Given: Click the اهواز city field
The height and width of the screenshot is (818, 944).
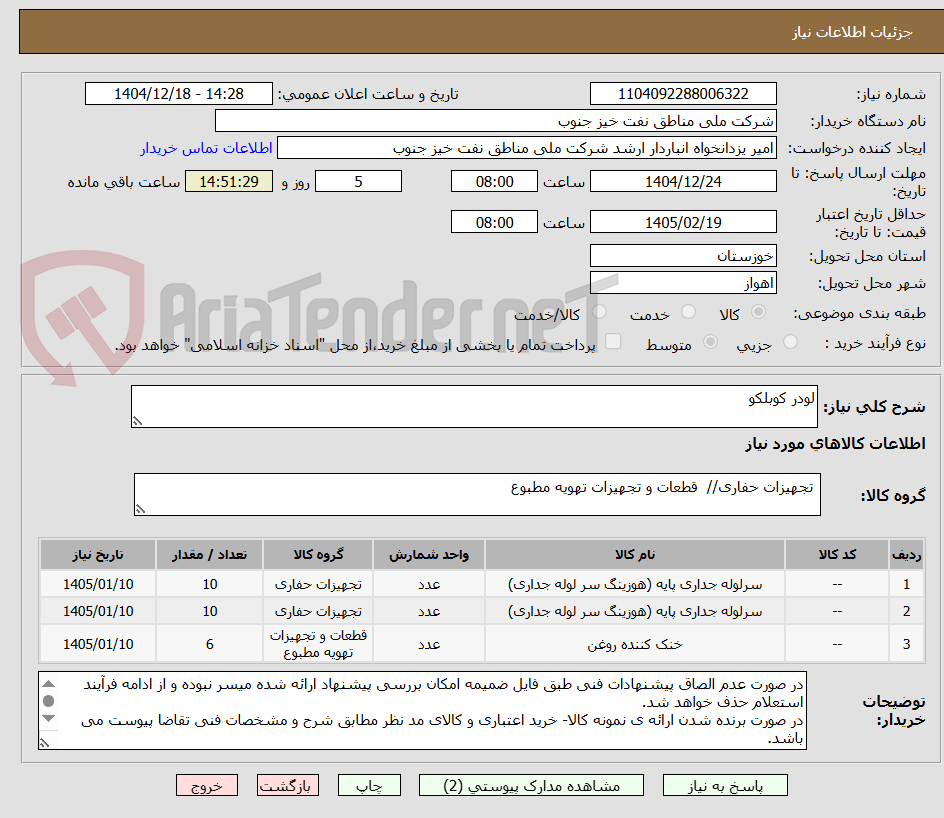Looking at the screenshot, I should pyautogui.click(x=683, y=283).
